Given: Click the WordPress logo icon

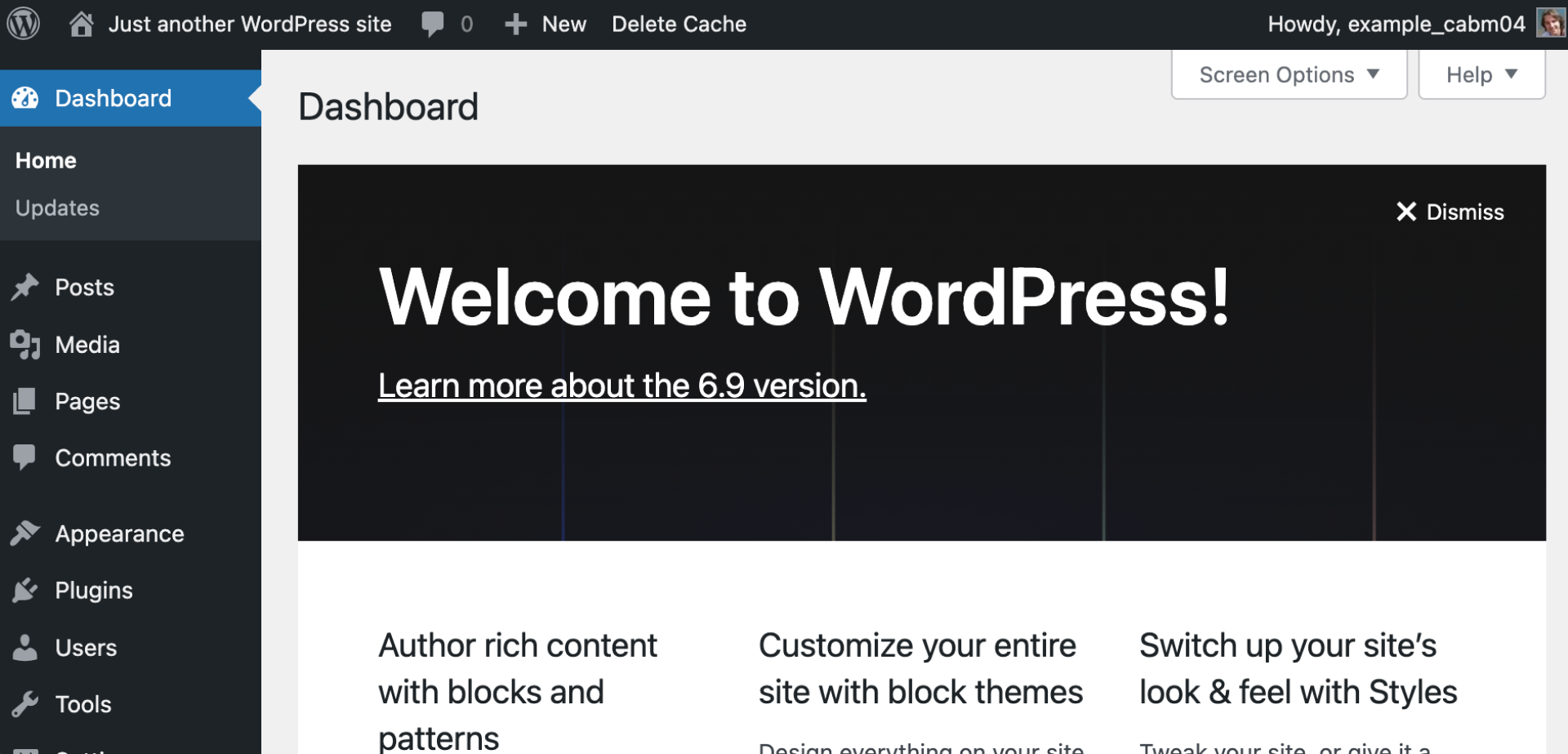Looking at the screenshot, I should coord(24,24).
